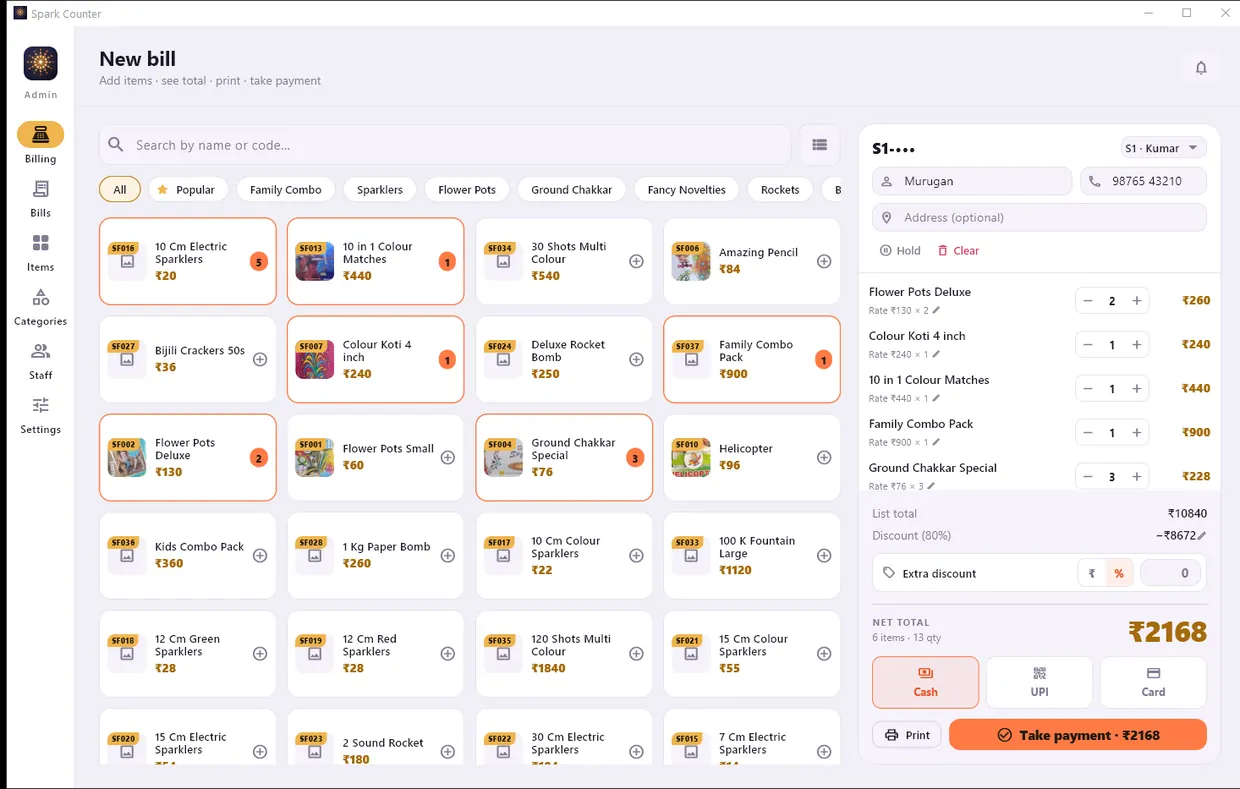Add Kids Combo Pack to bill
Screen dimensions: 1240x789
pos(260,555)
